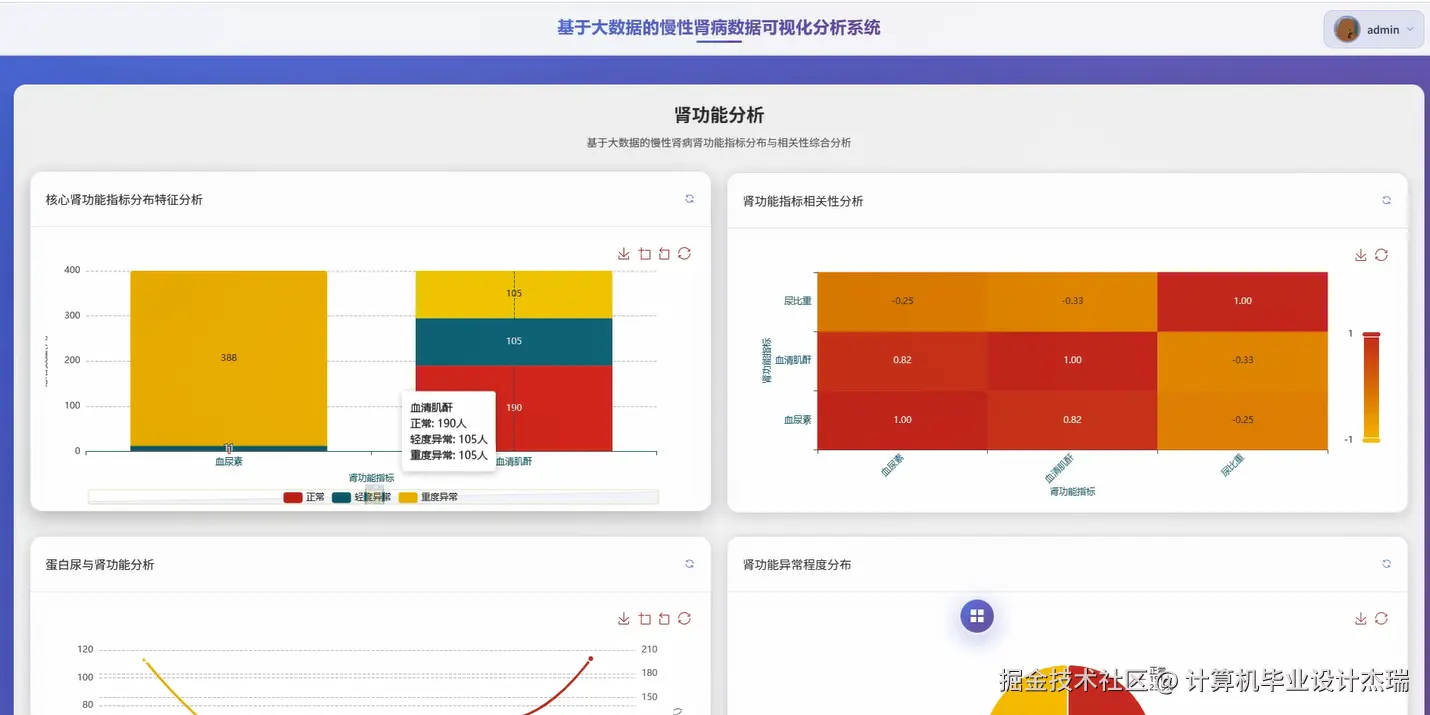Refresh the 蛋白尿与肾功能分析 card
Viewport: 1430px width, 715px height.
pos(689,564)
